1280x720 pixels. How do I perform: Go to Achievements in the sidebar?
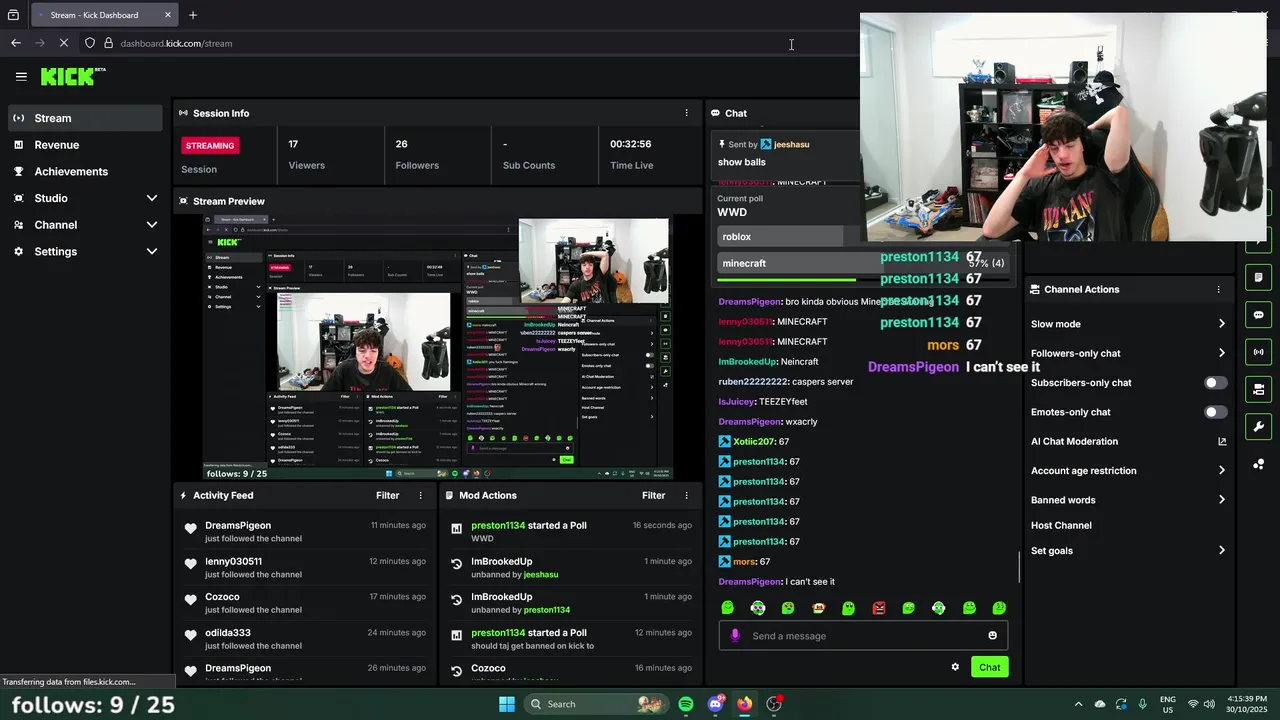click(x=85, y=171)
